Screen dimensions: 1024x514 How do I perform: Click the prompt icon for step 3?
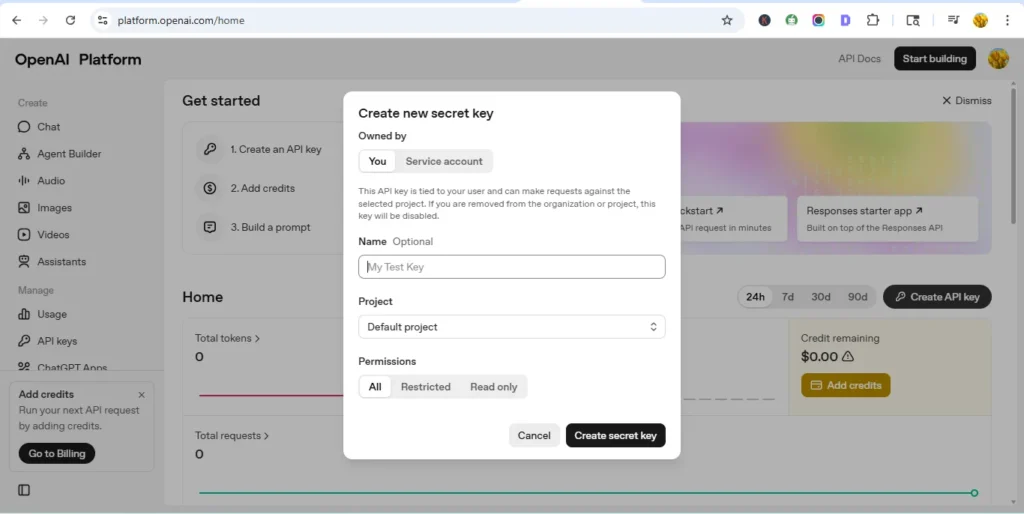[x=210, y=227]
